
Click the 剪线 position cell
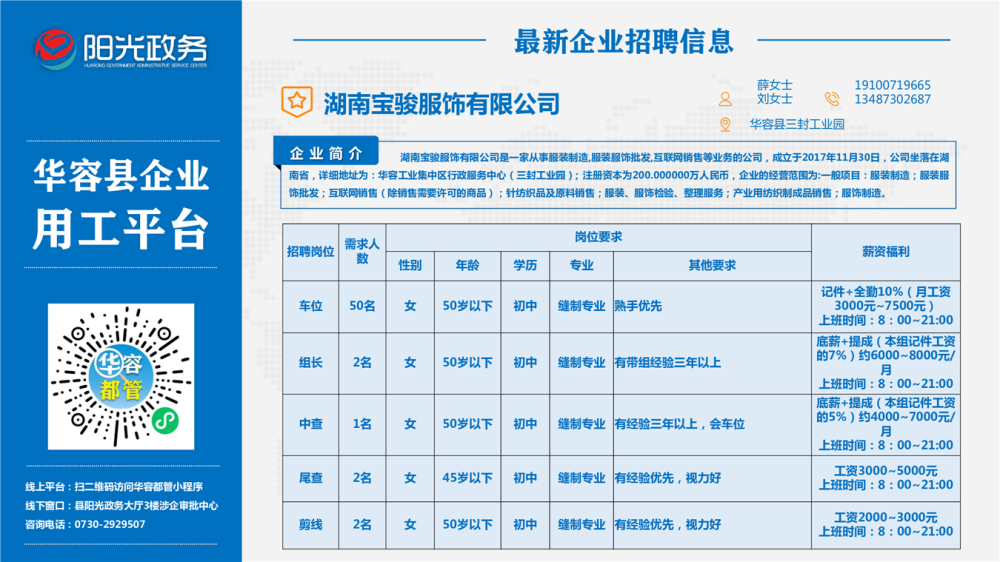tap(311, 525)
